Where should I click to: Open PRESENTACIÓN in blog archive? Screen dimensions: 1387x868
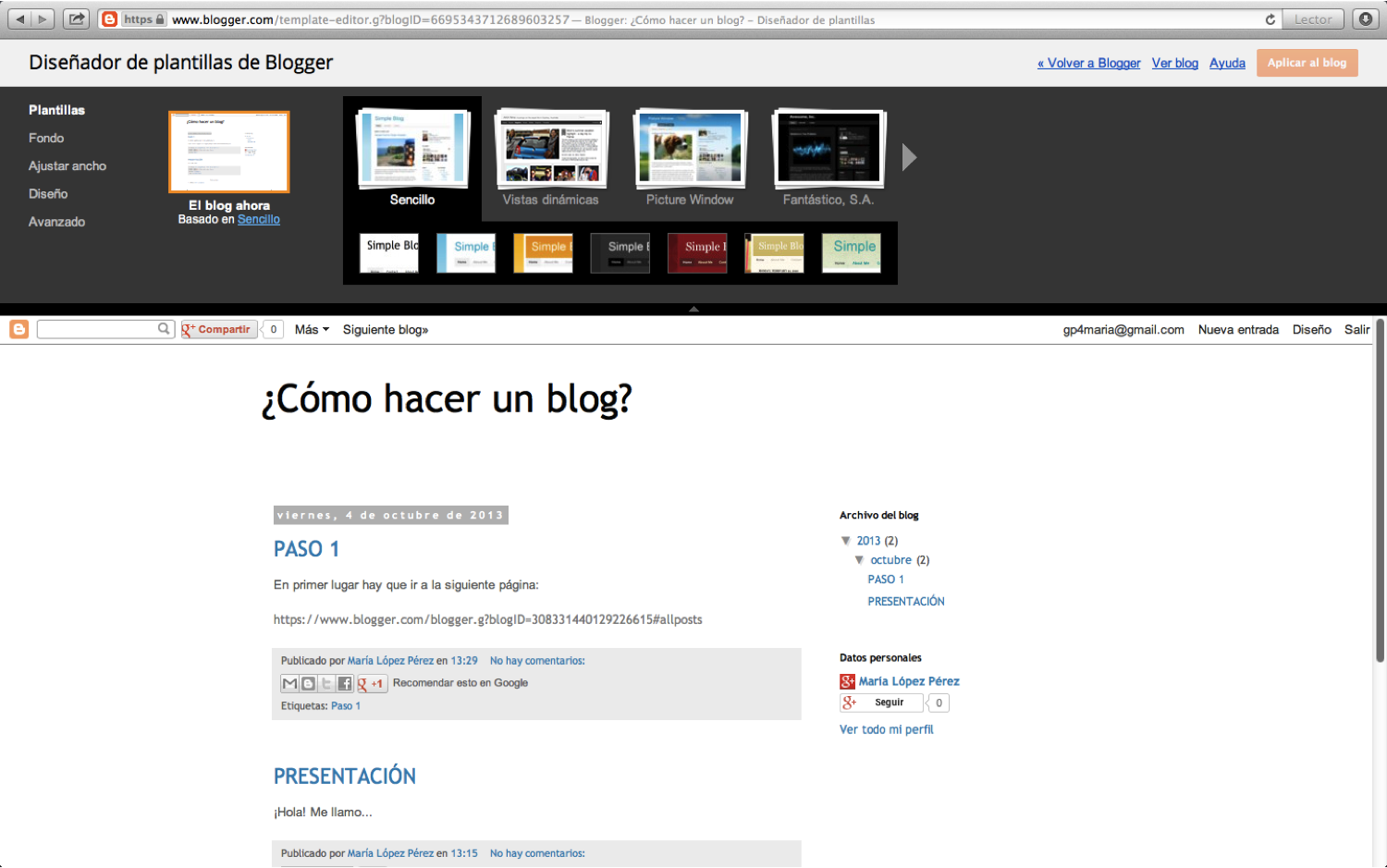pos(906,602)
